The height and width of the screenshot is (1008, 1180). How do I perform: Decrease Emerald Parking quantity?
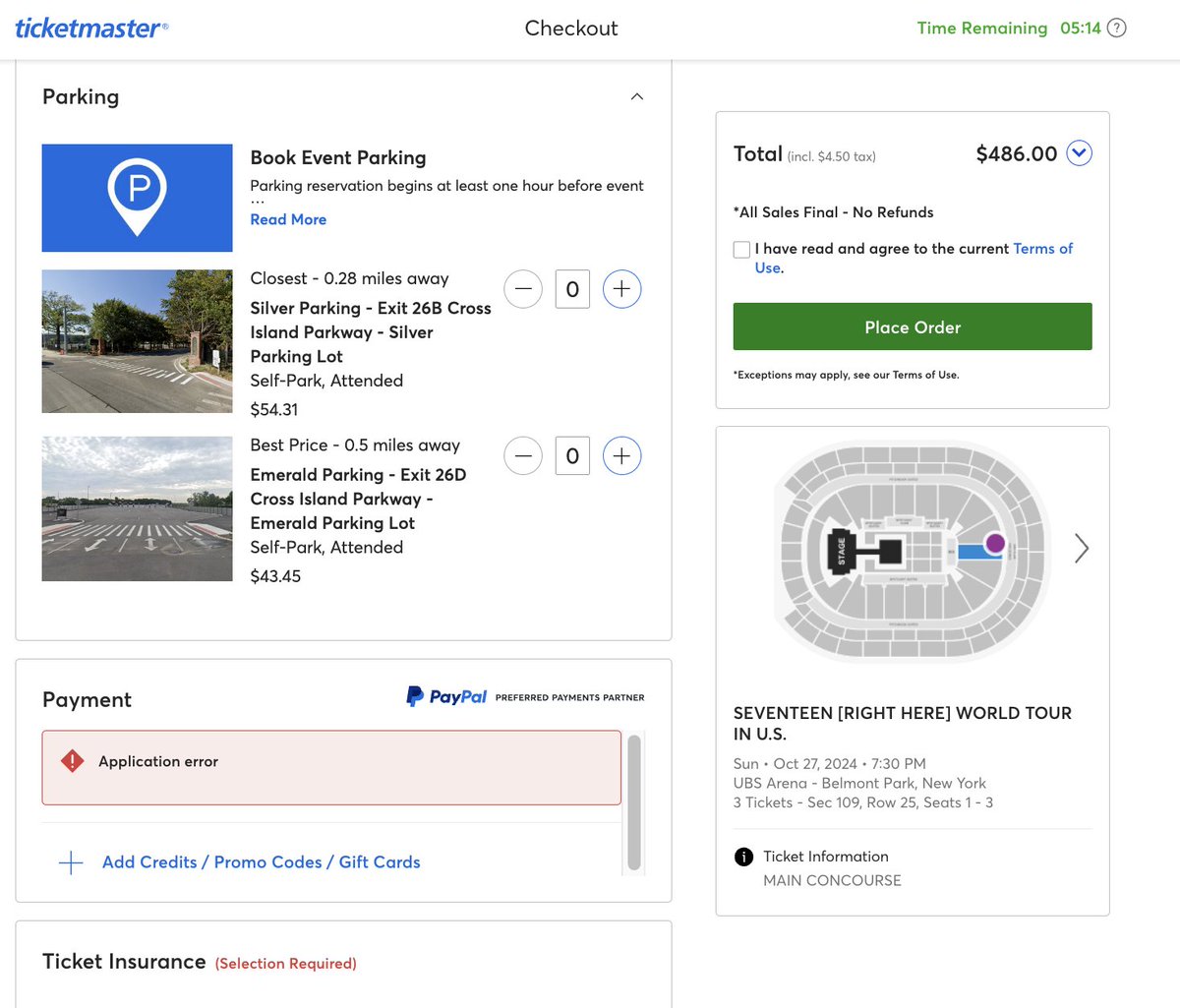(x=523, y=455)
